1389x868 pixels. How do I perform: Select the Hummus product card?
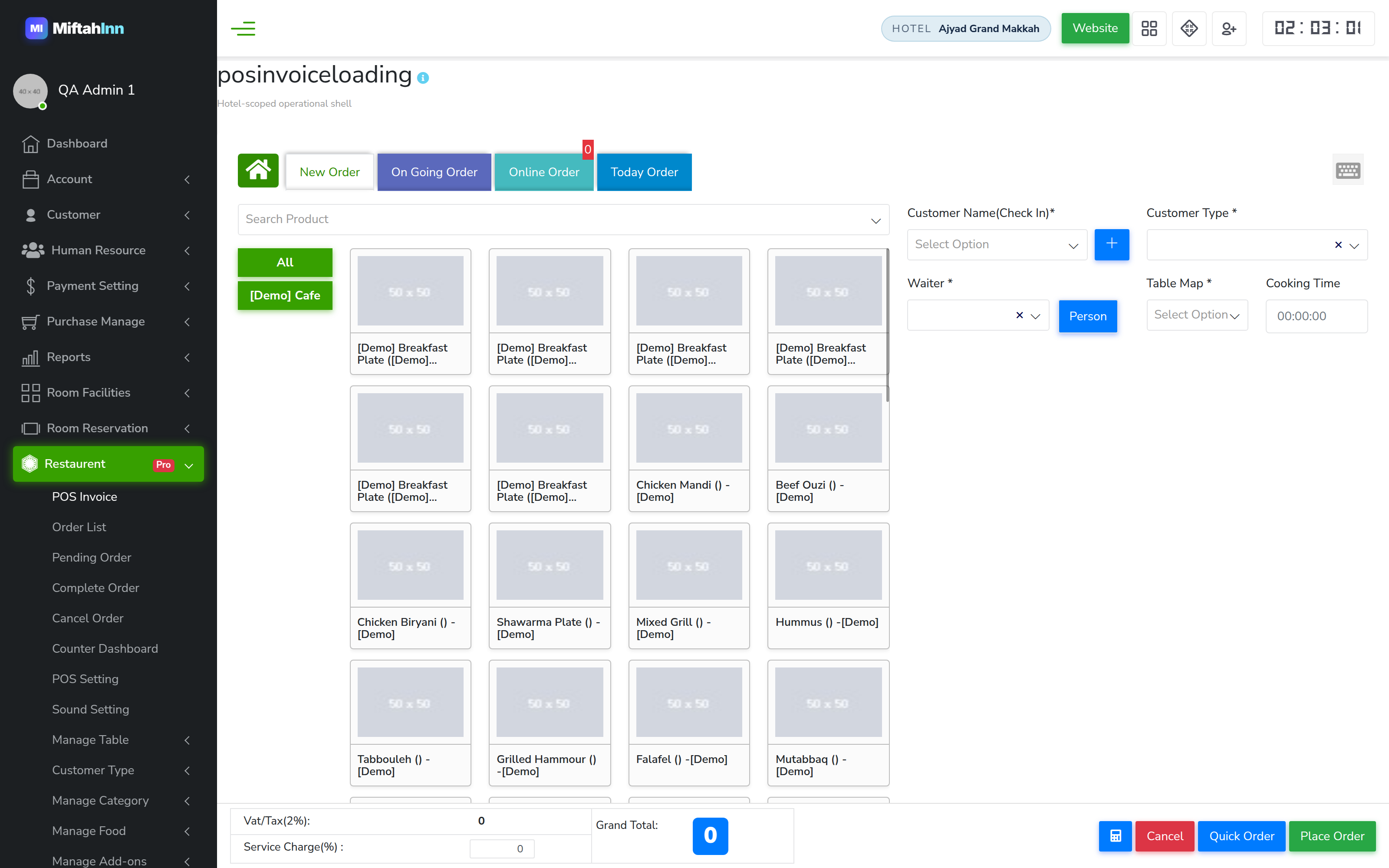pyautogui.click(x=828, y=585)
